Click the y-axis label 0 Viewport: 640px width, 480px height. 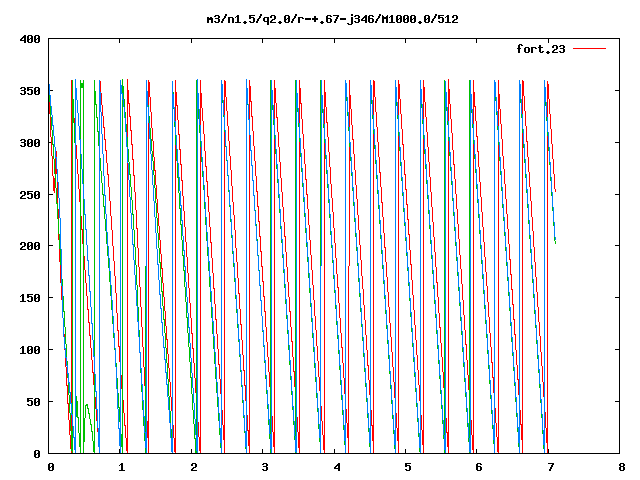point(37,454)
